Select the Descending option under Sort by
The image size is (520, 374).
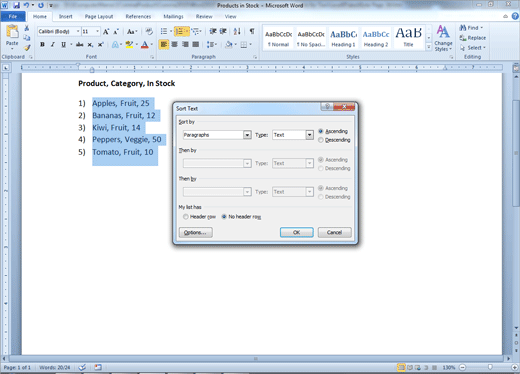tap(321, 140)
